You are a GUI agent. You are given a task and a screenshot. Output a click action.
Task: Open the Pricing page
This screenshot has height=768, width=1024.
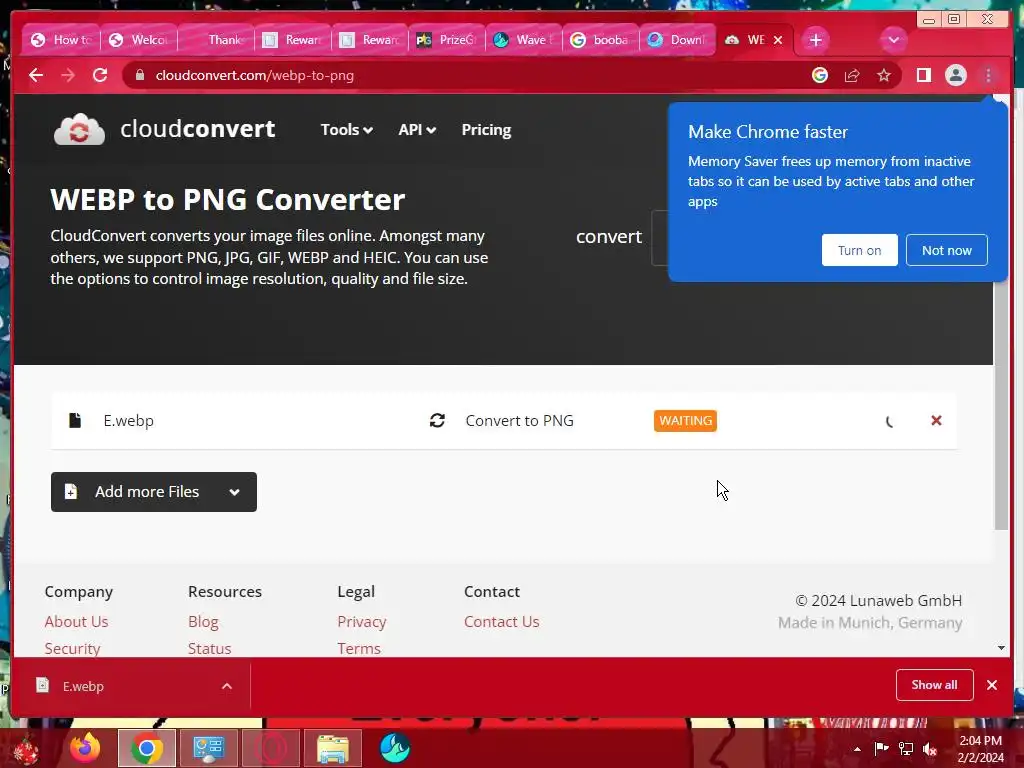[486, 130]
